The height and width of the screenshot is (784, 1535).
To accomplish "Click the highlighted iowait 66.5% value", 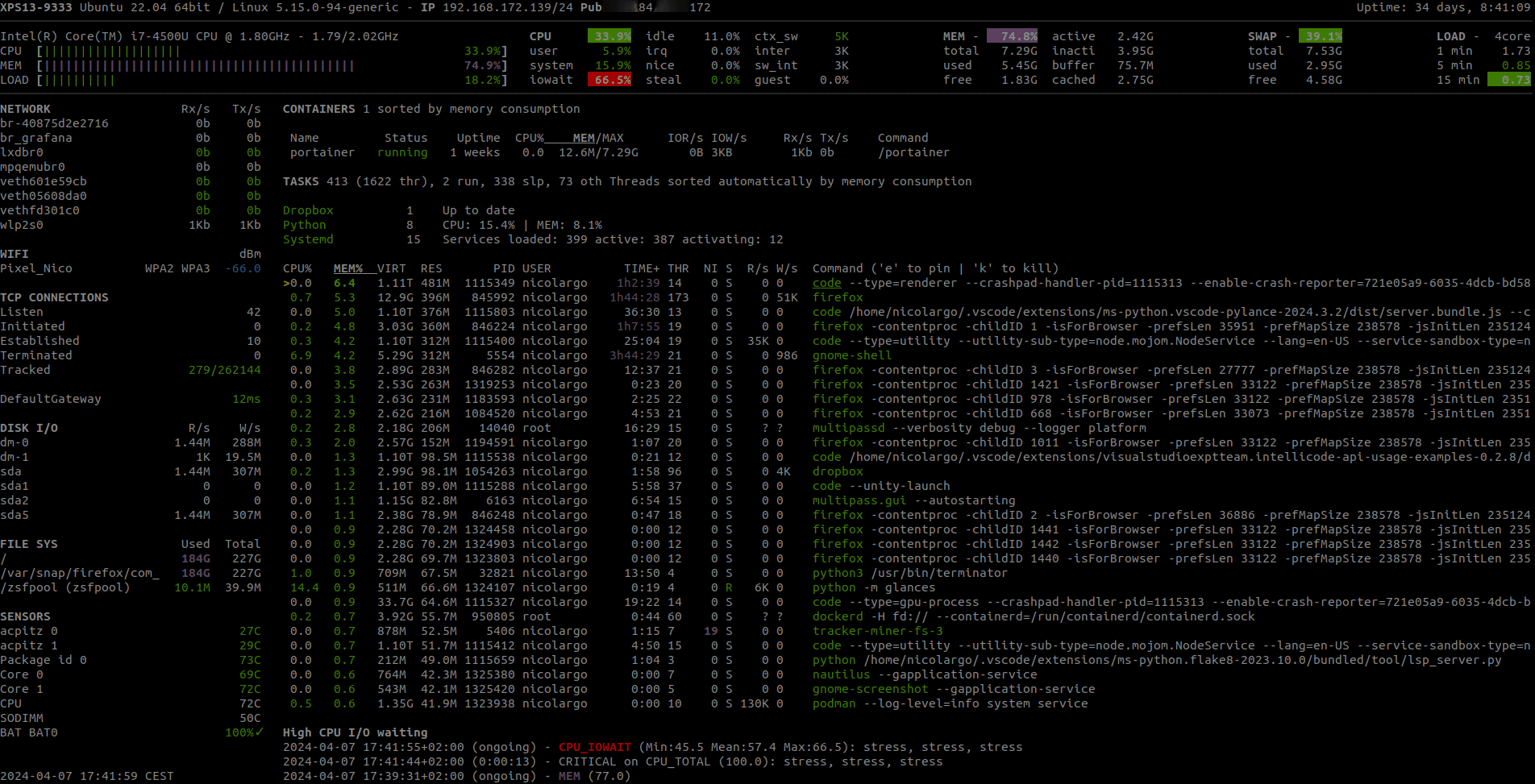I will tap(609, 79).
